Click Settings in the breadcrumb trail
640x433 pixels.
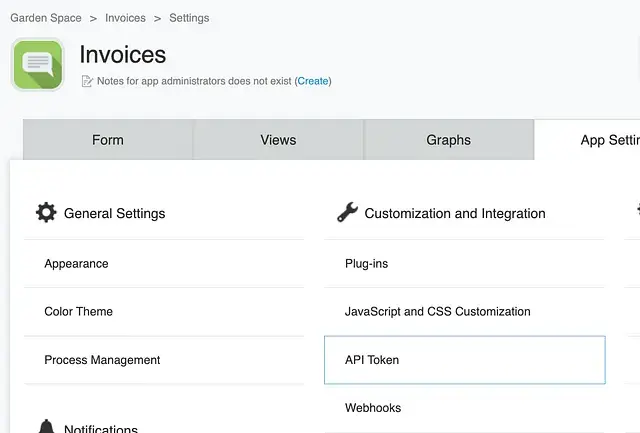189,18
